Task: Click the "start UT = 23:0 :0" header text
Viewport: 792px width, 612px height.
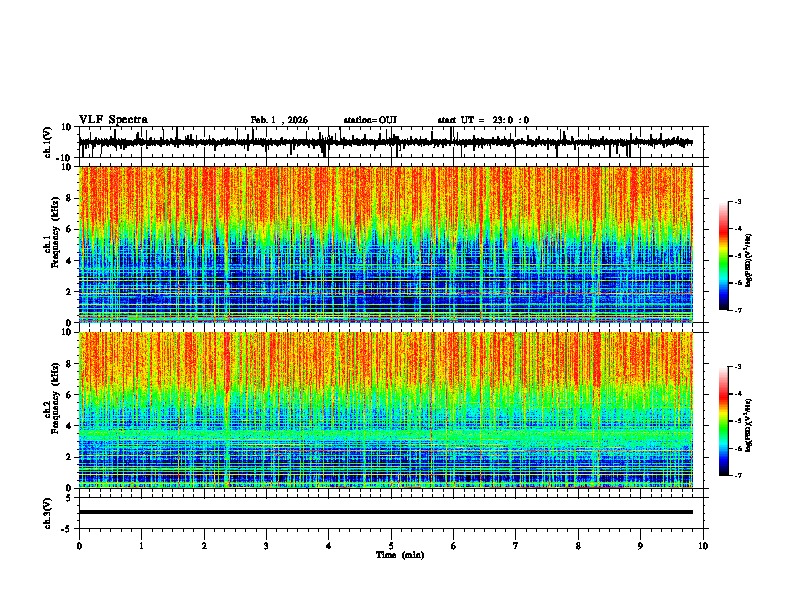Action: point(483,120)
